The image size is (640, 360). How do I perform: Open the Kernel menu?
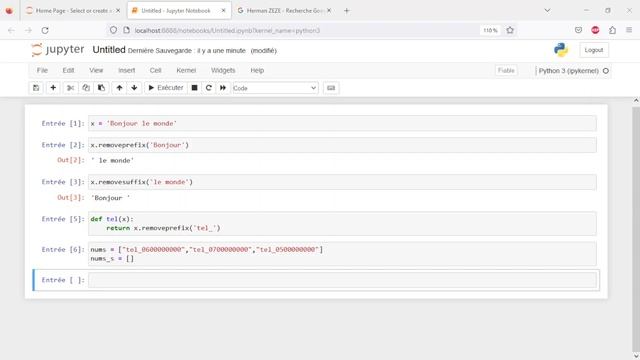[186, 70]
